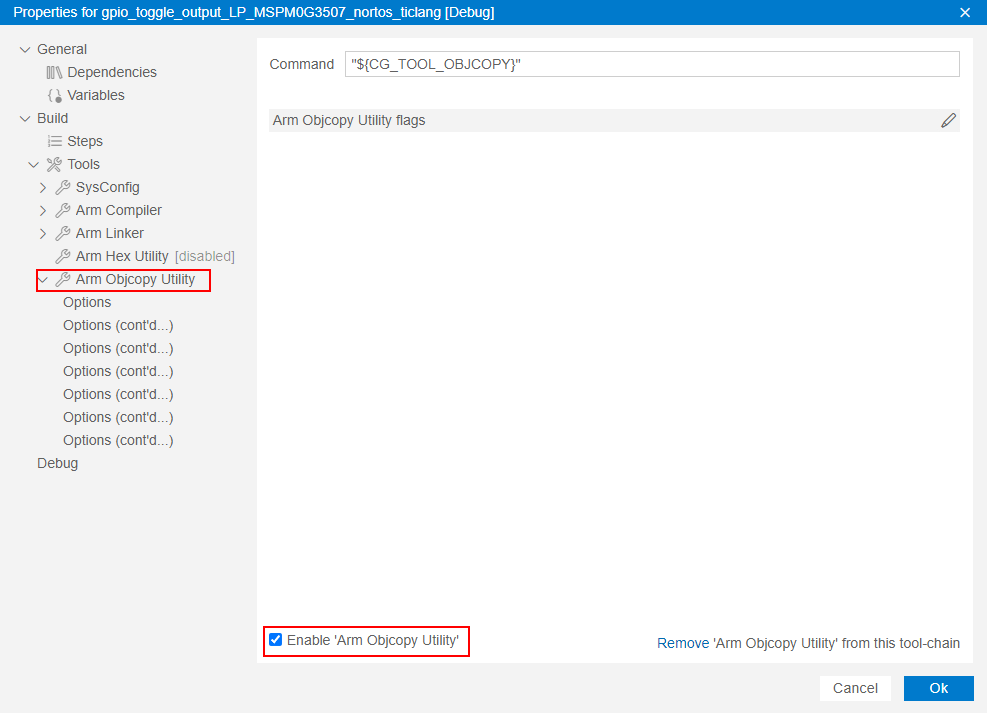Click the Cancel button
The height and width of the screenshot is (713, 987).
point(855,688)
